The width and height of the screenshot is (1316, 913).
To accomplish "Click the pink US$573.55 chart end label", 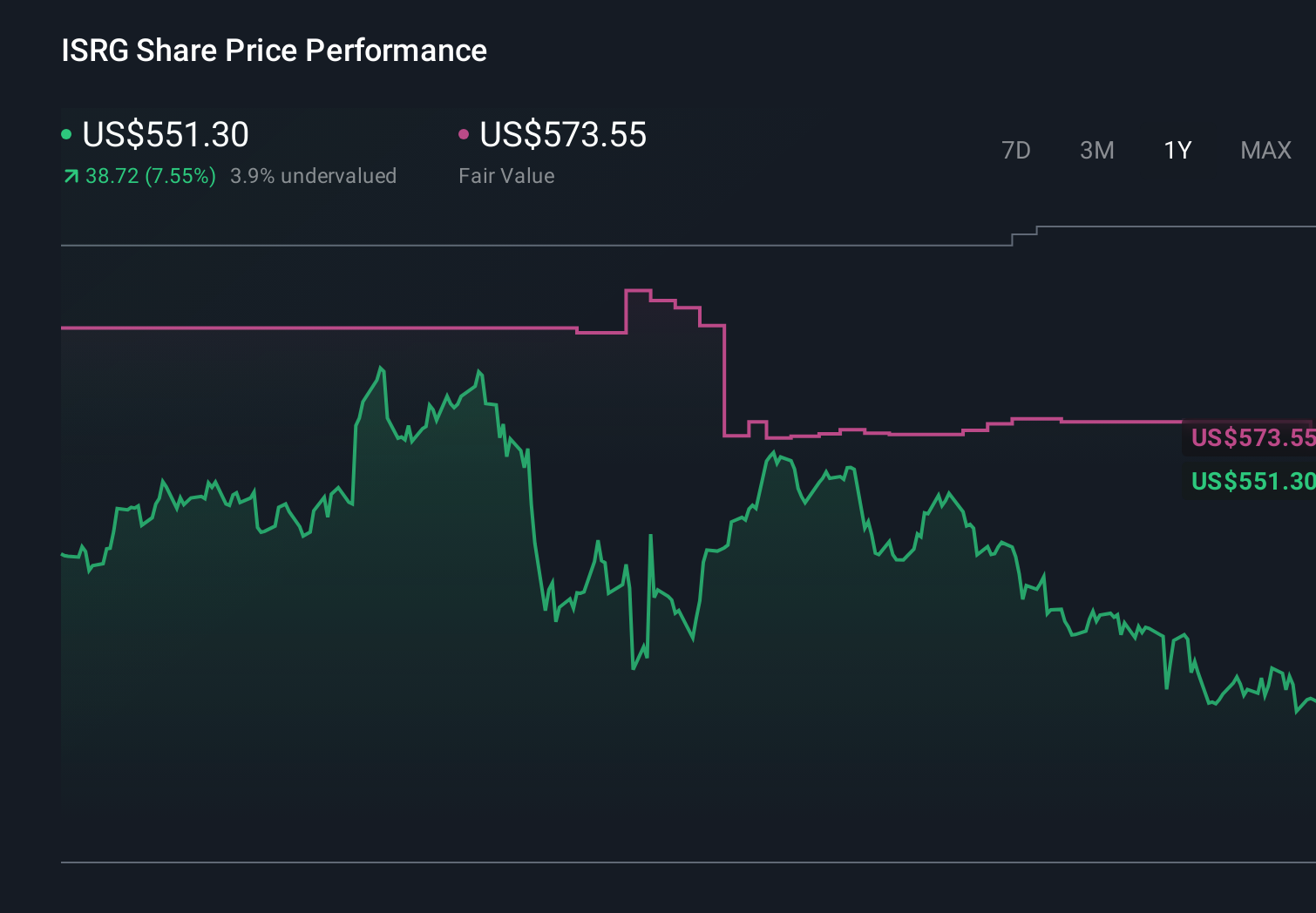I will click(1252, 437).
